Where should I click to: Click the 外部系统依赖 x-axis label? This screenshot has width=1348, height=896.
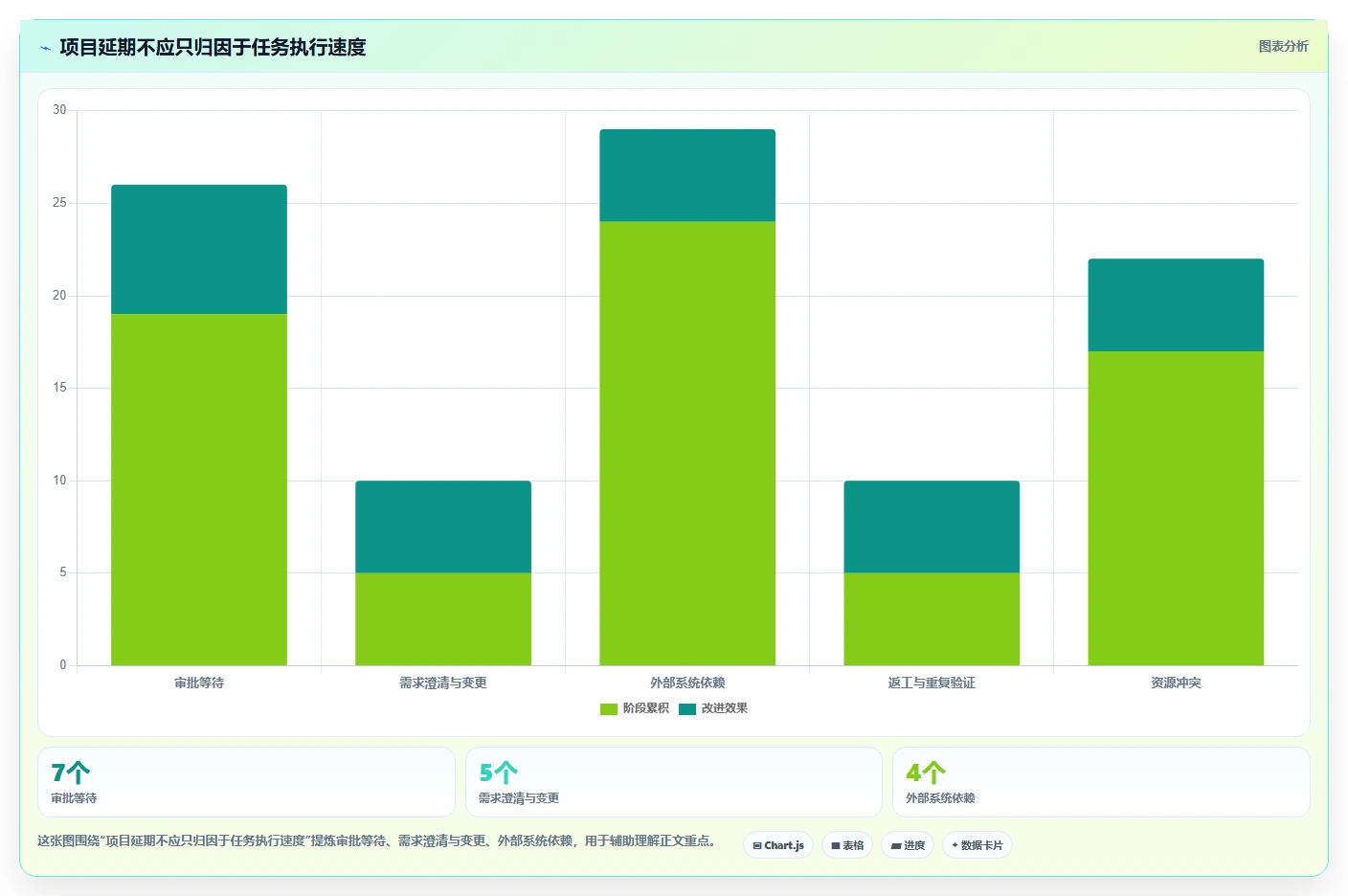coord(687,683)
